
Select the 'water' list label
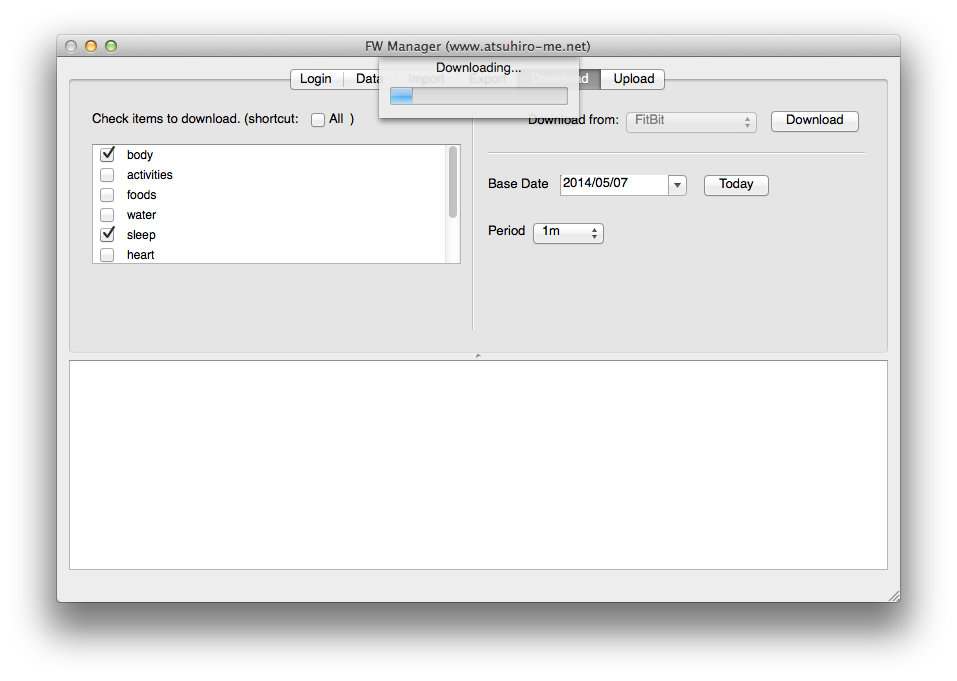(x=142, y=215)
